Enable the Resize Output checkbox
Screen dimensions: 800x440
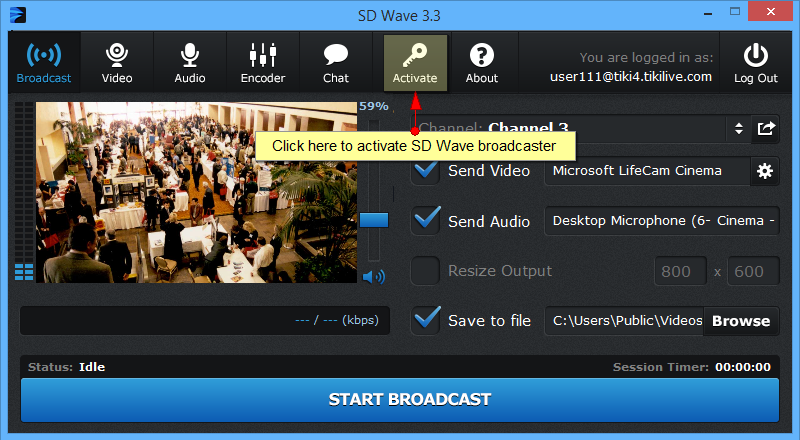point(426,271)
